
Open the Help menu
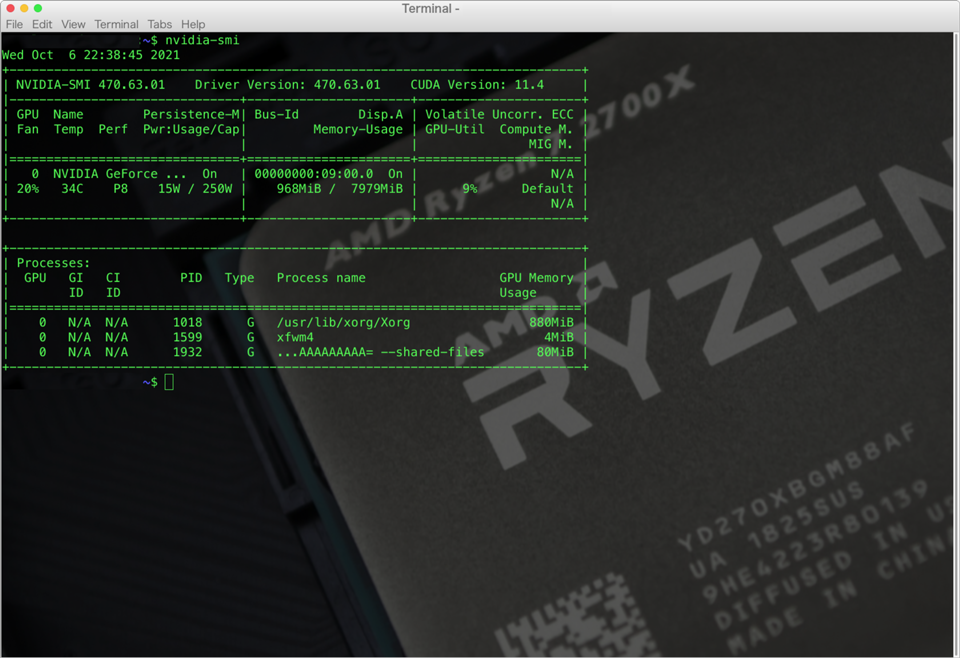193,24
